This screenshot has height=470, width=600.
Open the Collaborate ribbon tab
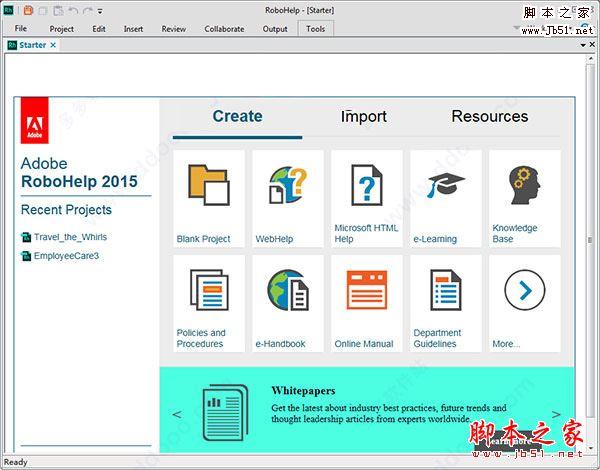tap(224, 29)
